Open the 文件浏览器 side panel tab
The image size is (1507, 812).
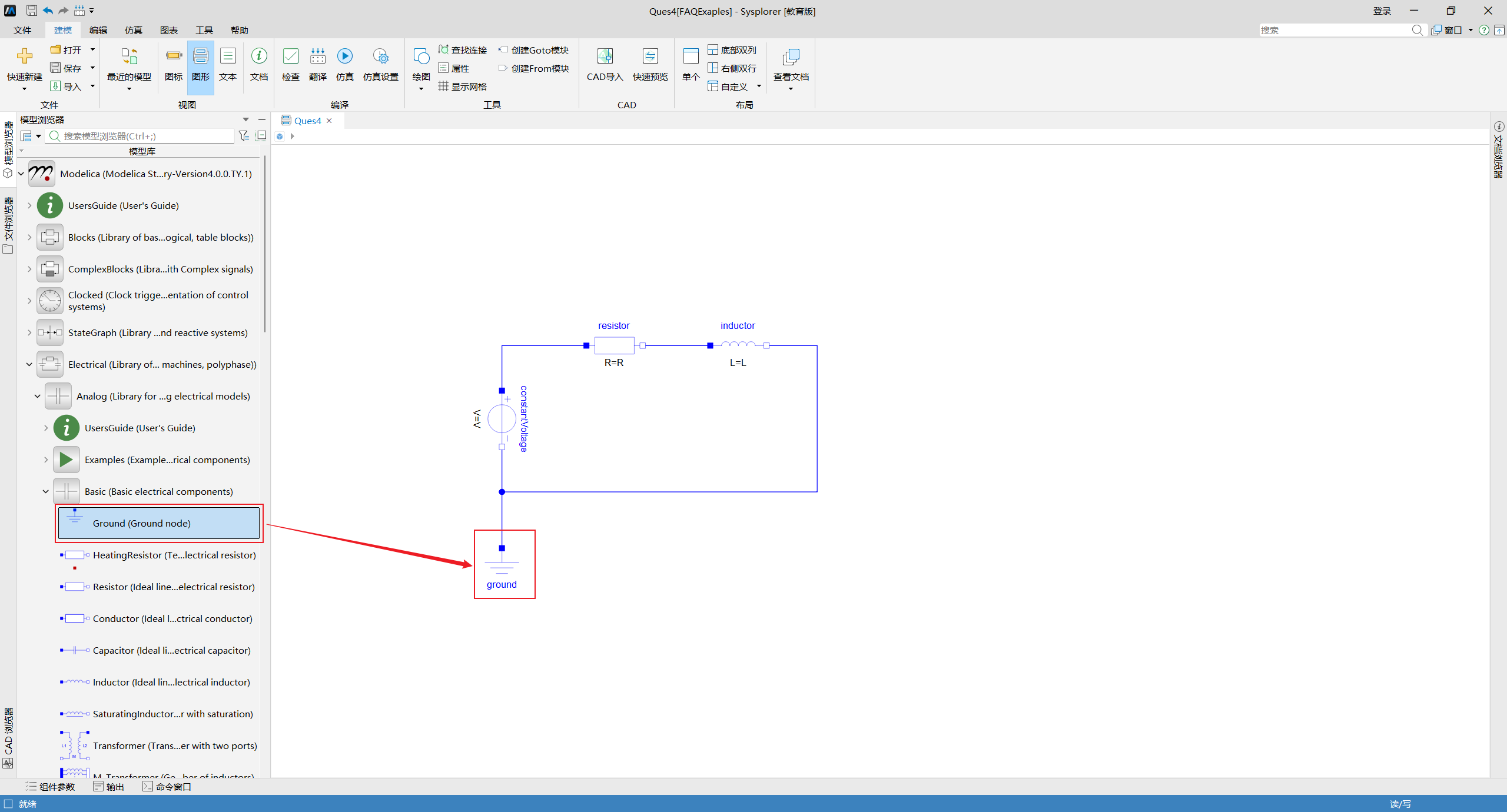(8, 226)
